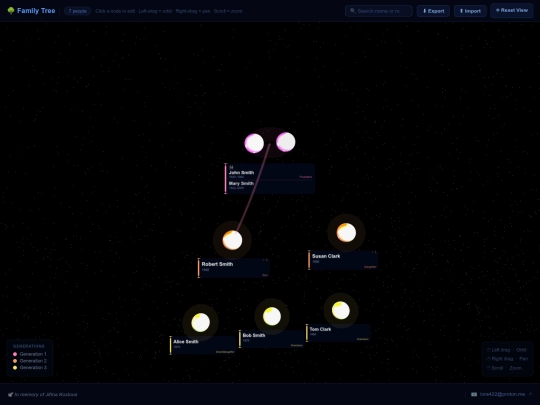This screenshot has width=540, height=405.
Task: Click the header usage hint text
Action: coord(169,11)
